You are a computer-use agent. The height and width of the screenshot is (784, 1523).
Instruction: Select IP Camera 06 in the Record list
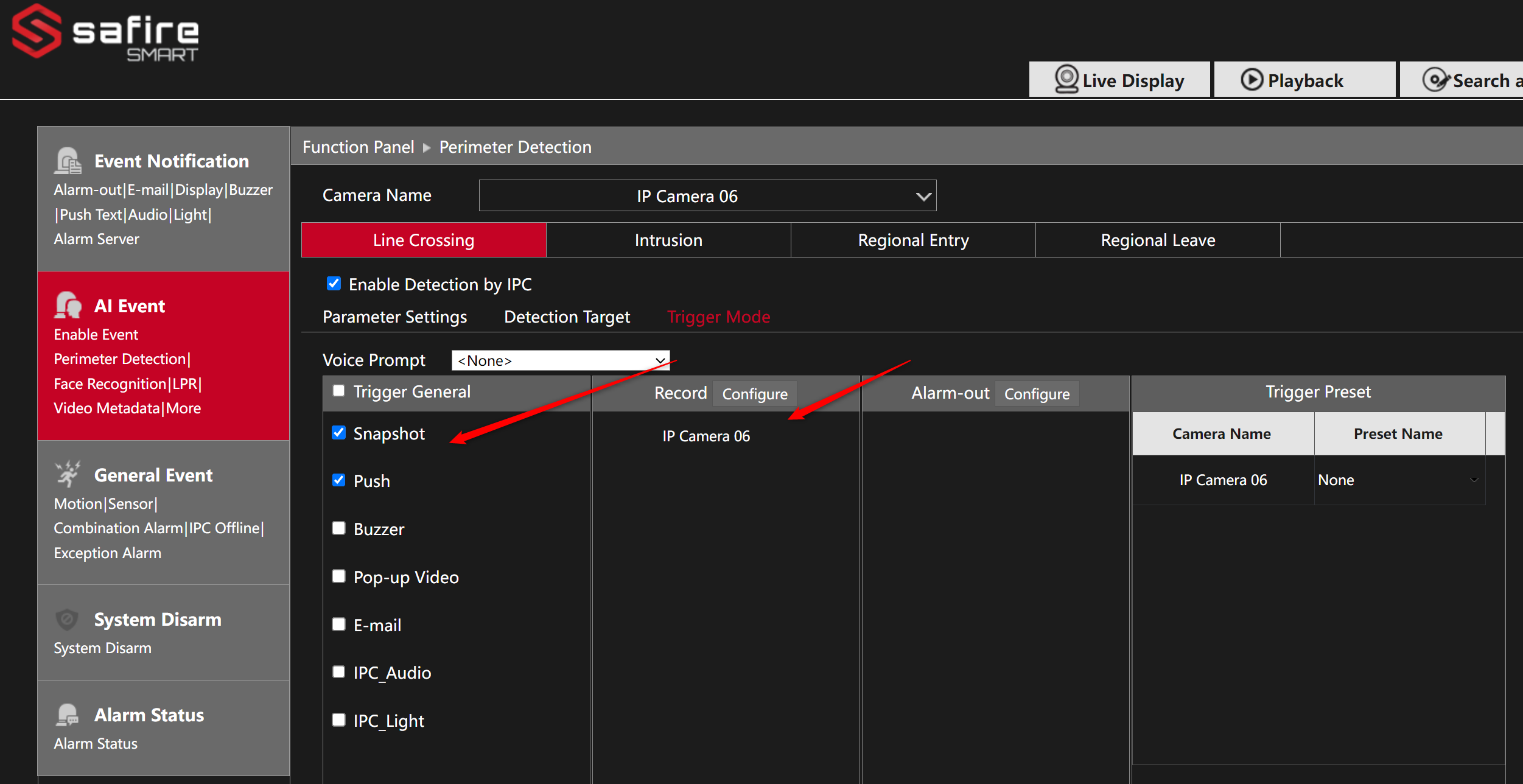pyautogui.click(x=706, y=435)
